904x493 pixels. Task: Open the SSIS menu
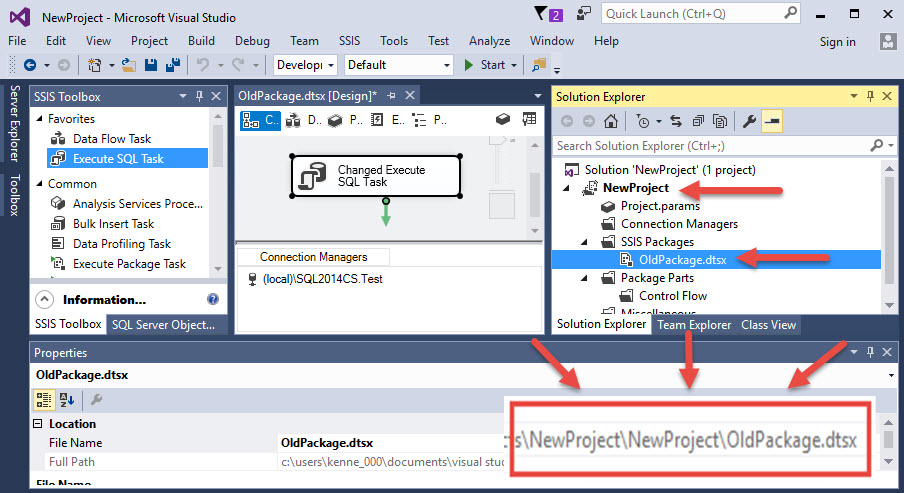click(349, 41)
